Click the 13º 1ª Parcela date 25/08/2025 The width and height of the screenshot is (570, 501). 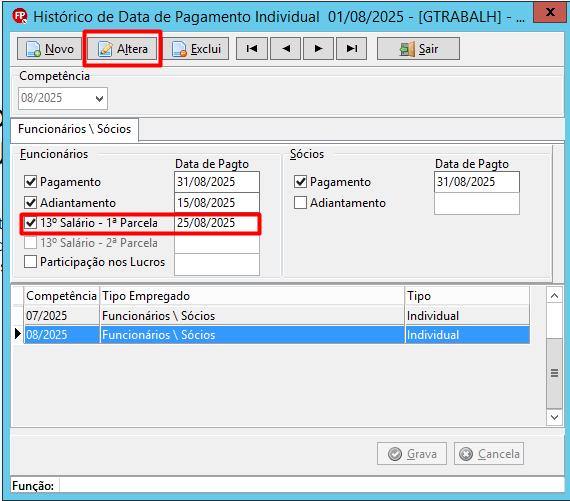coord(217,223)
